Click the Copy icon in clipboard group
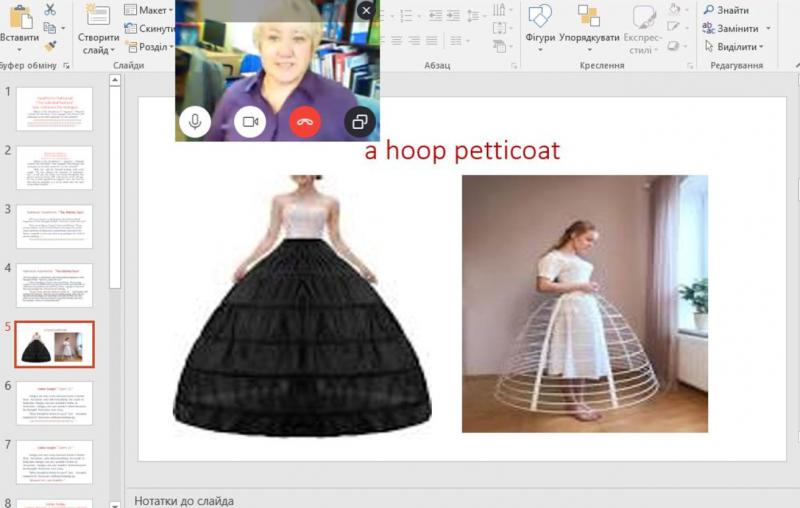 [x=49, y=28]
